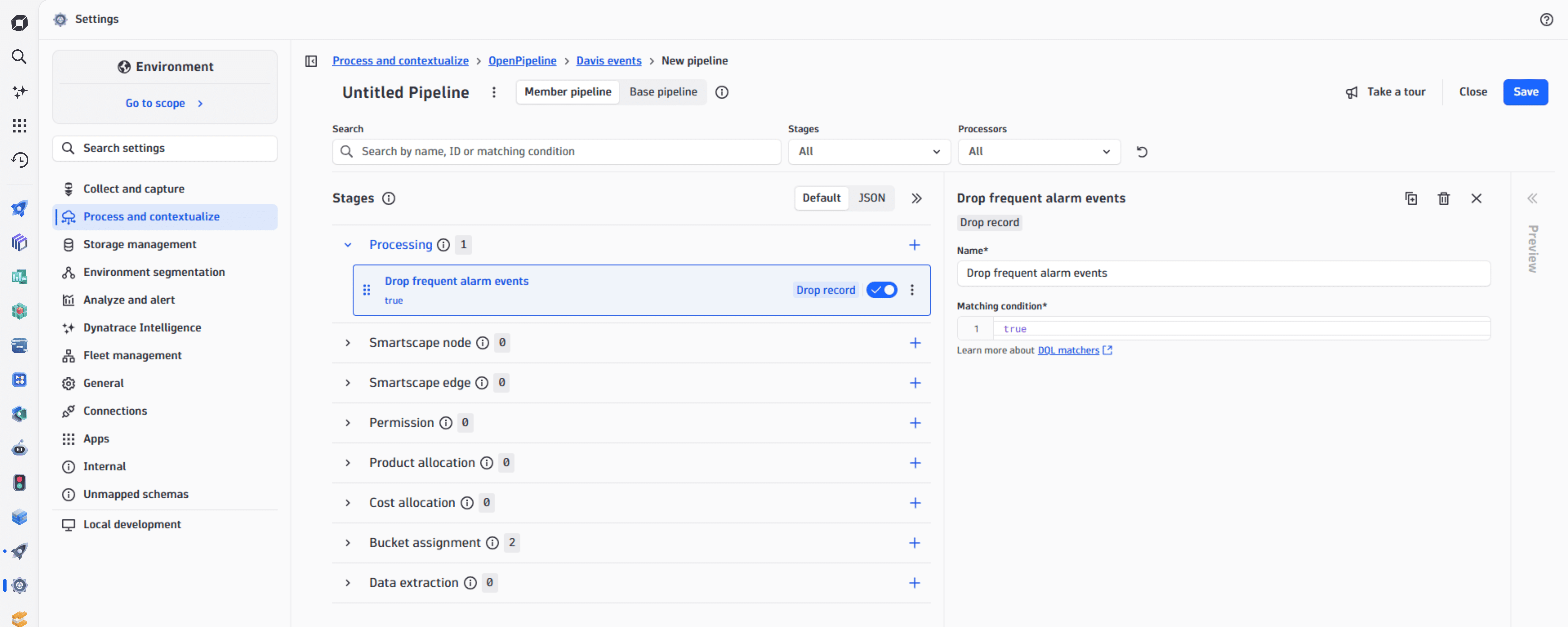Focus the Search settings field
The height and width of the screenshot is (627, 1568).
click(165, 149)
